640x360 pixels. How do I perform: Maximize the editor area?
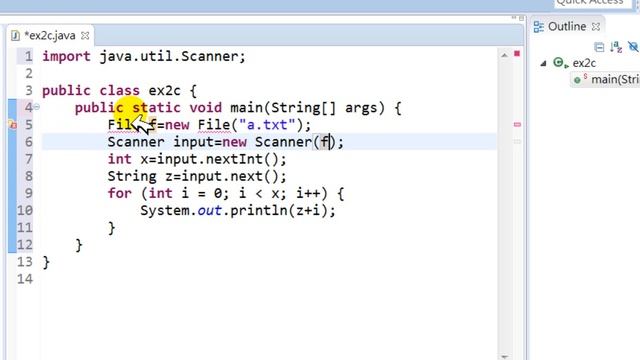[521, 18]
